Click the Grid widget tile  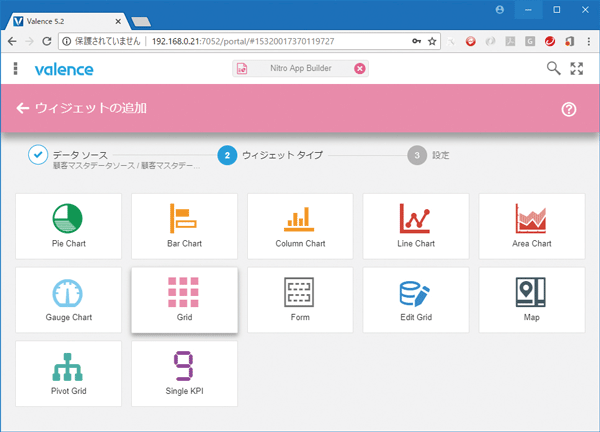coord(184,300)
